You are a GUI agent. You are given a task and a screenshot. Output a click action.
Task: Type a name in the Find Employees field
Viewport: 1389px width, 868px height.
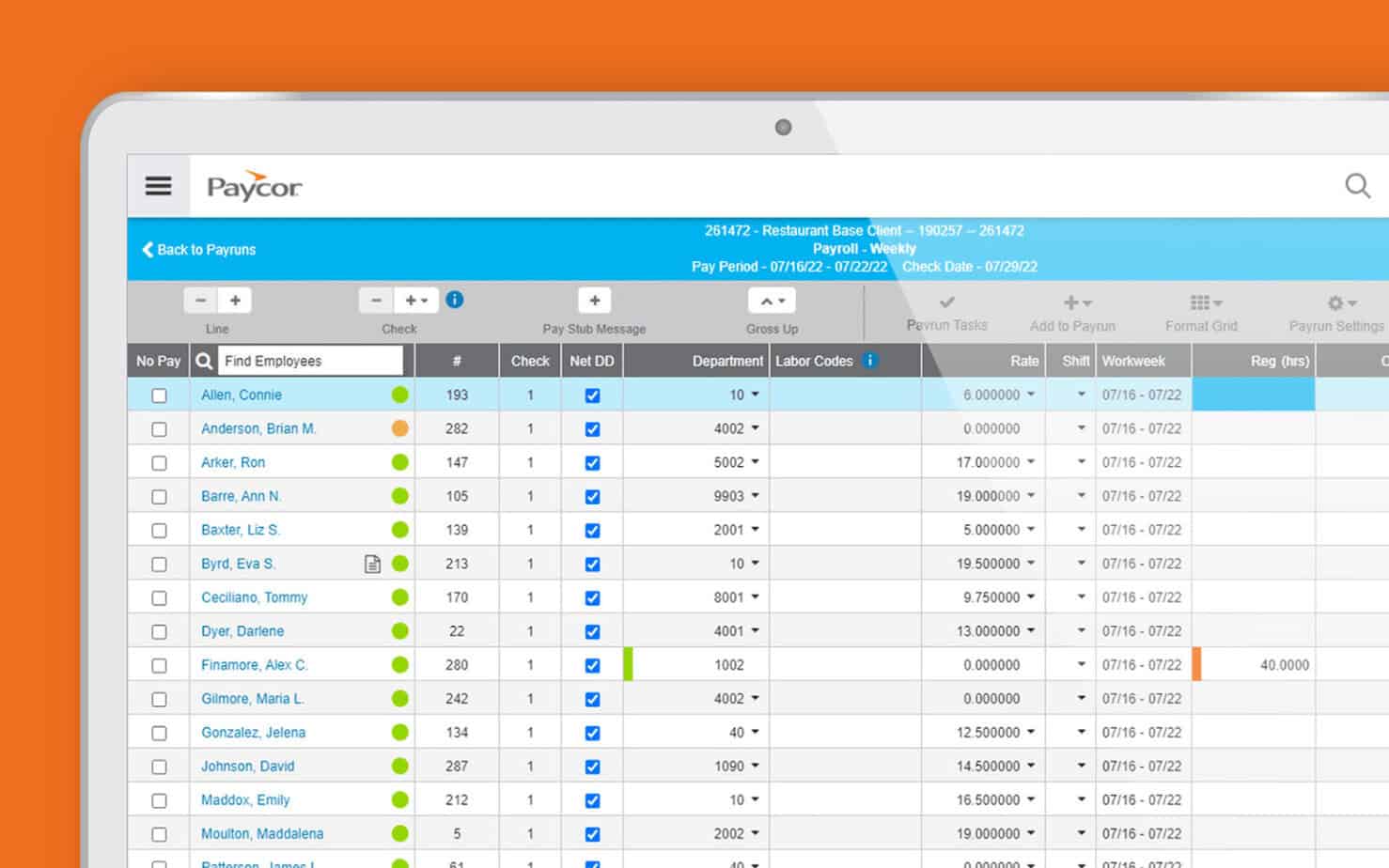tap(310, 360)
